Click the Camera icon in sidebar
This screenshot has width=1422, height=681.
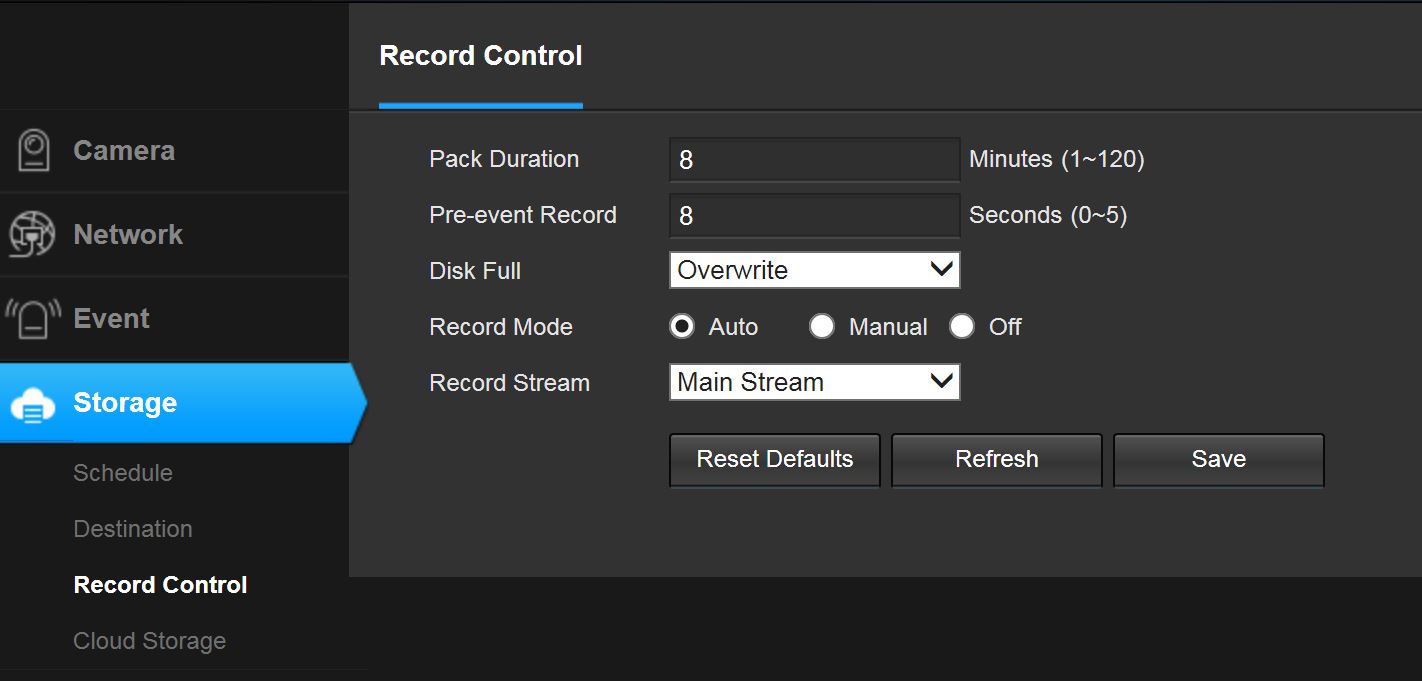tap(34, 151)
